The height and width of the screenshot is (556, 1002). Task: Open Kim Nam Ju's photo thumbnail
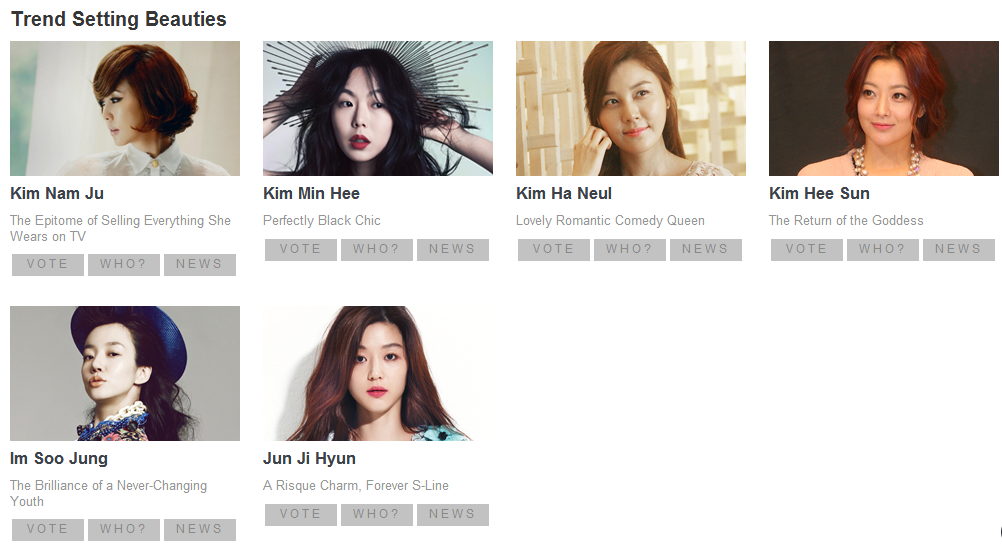click(x=125, y=109)
